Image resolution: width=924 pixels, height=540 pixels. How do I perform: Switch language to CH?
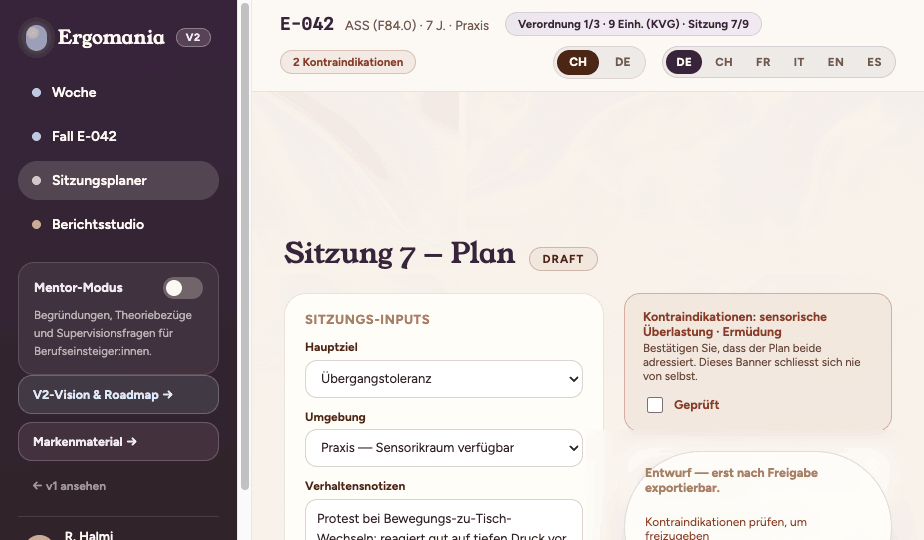(x=724, y=62)
